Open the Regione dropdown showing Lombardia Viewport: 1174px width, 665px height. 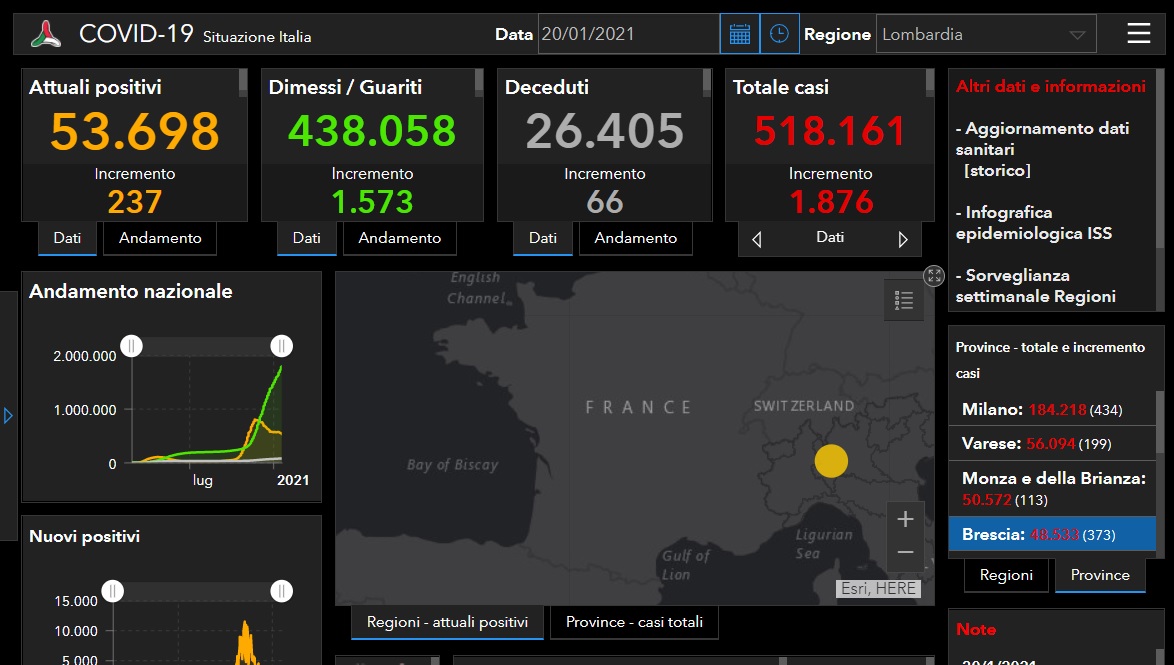click(x=985, y=34)
